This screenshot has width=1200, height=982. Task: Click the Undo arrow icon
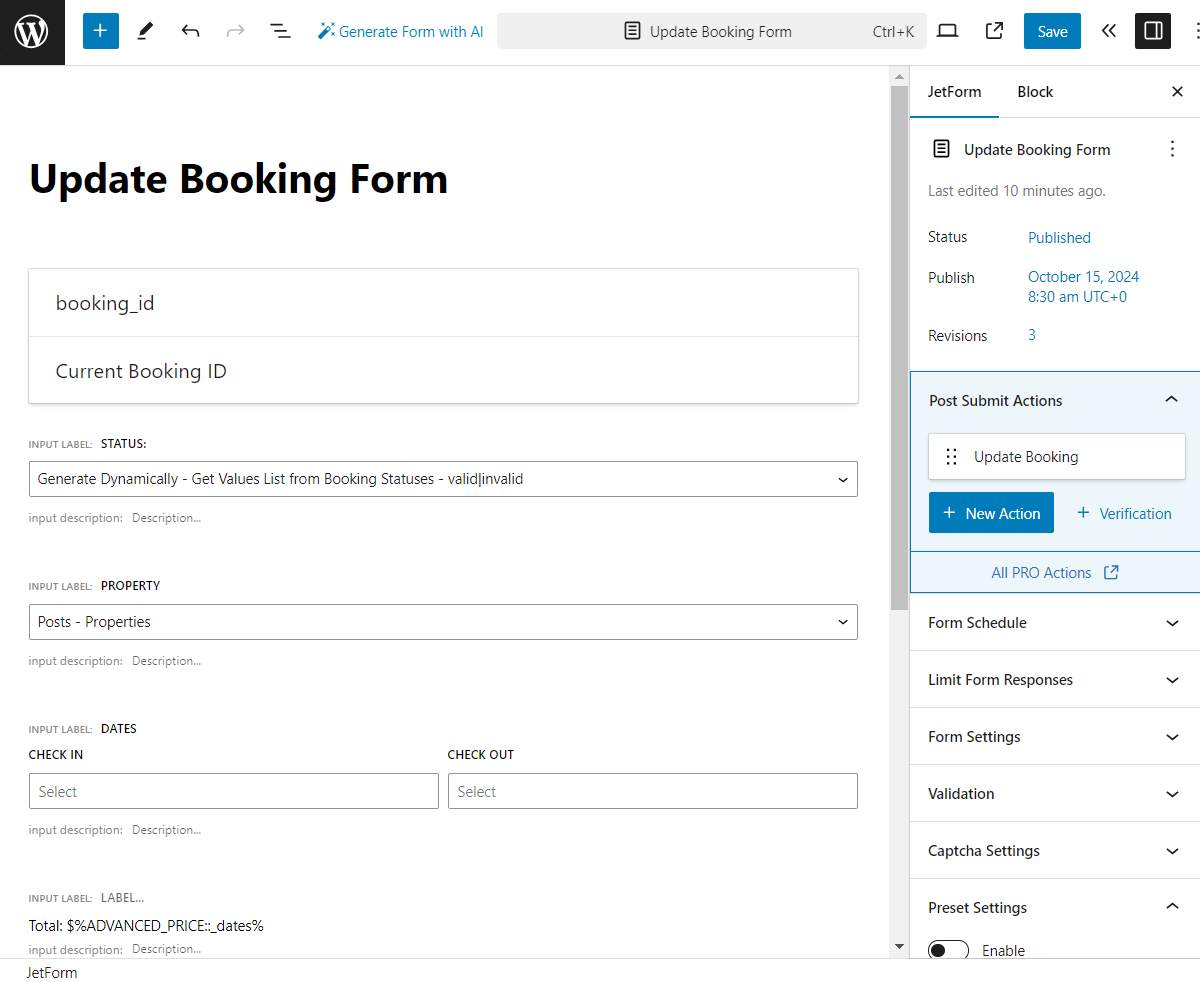click(190, 31)
